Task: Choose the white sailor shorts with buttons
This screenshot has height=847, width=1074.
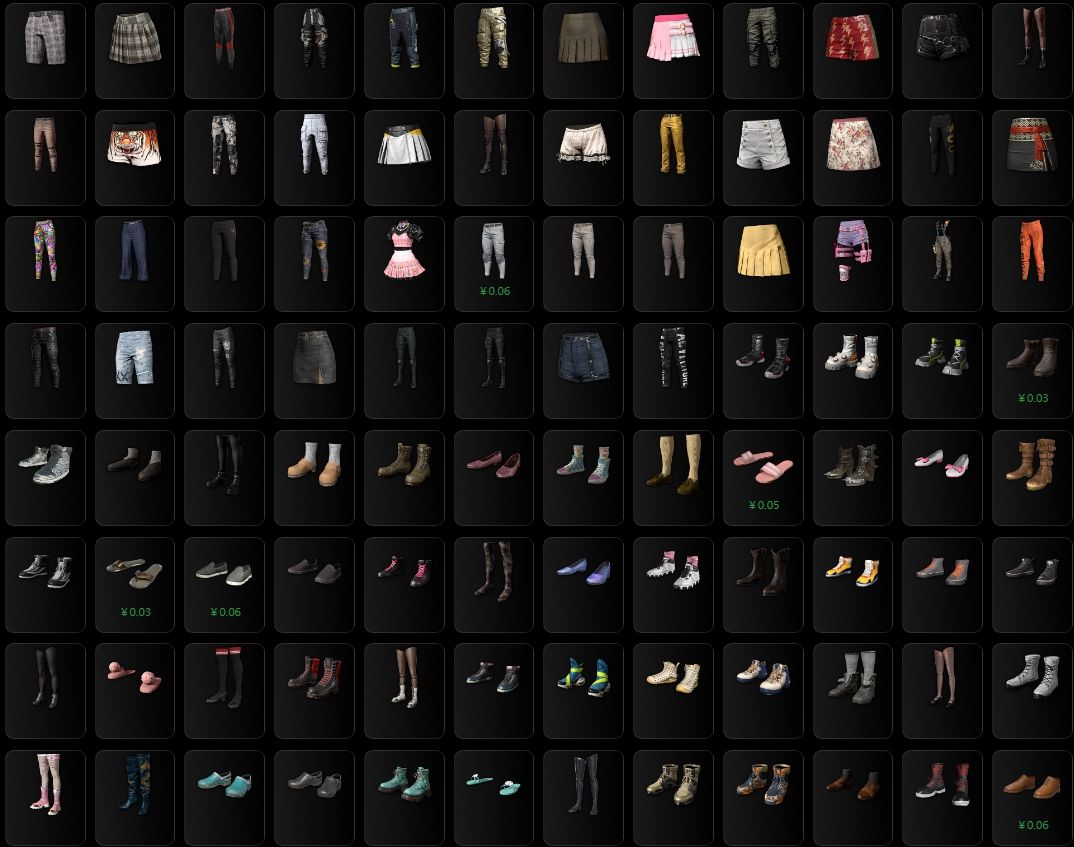Action: coord(763,144)
